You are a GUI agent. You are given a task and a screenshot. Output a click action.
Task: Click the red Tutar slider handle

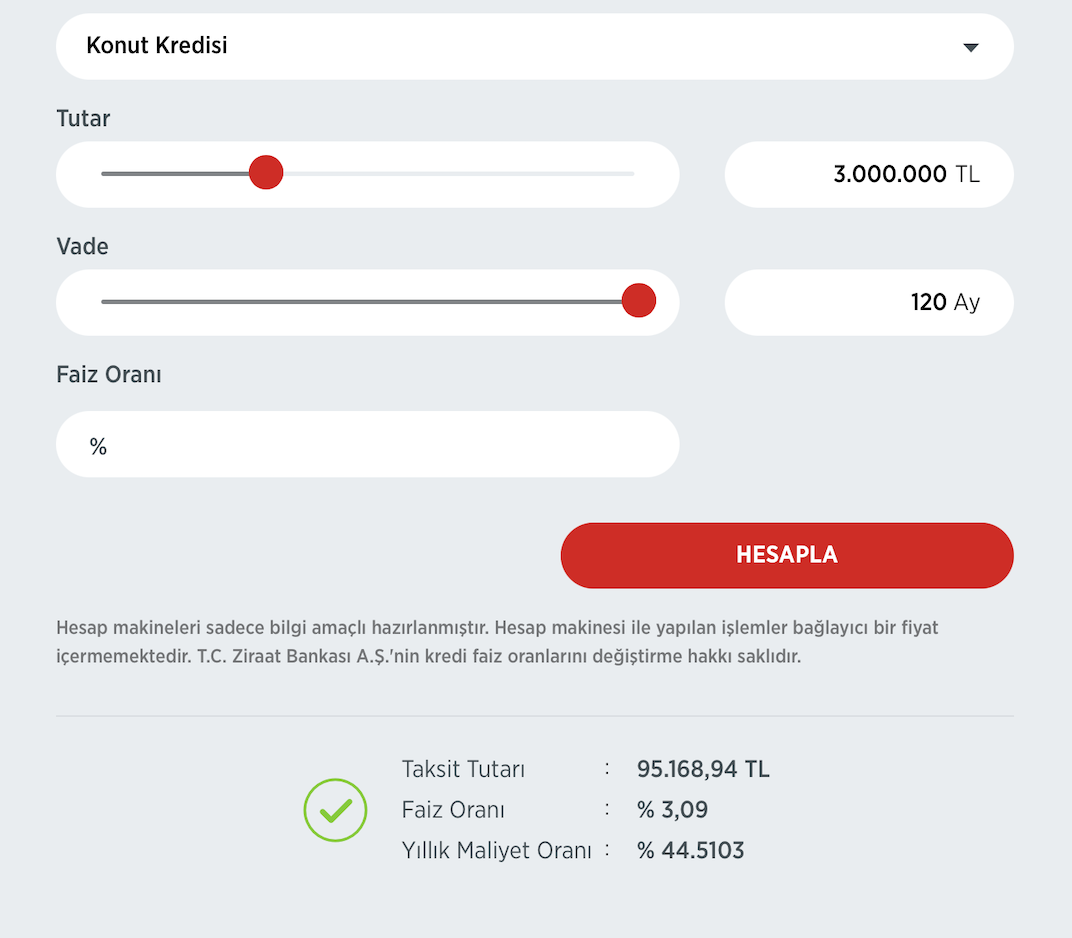265,173
